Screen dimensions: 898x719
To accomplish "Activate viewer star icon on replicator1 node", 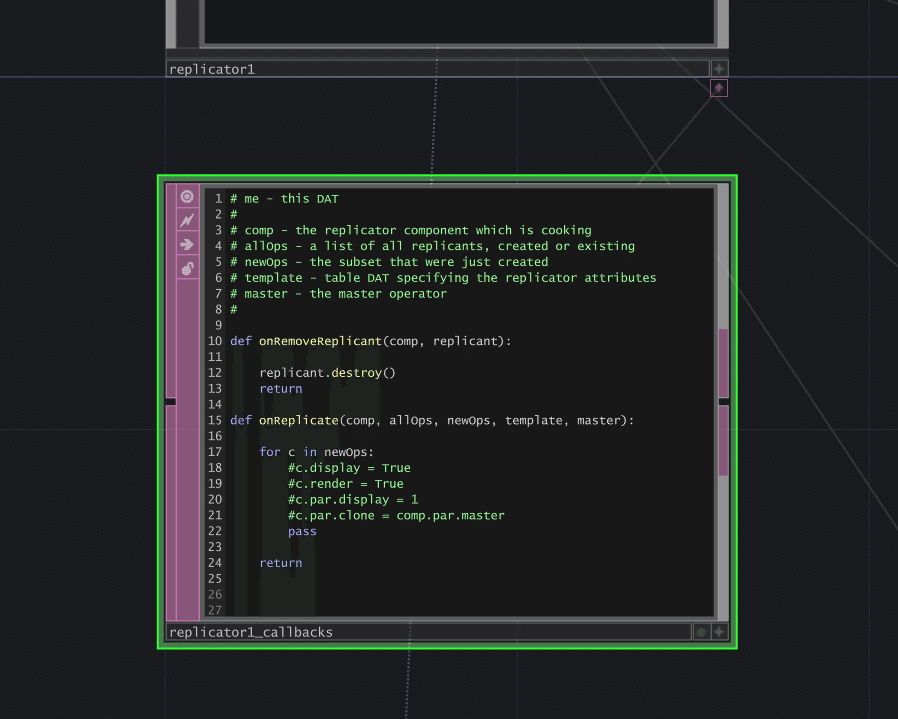I will 719,69.
